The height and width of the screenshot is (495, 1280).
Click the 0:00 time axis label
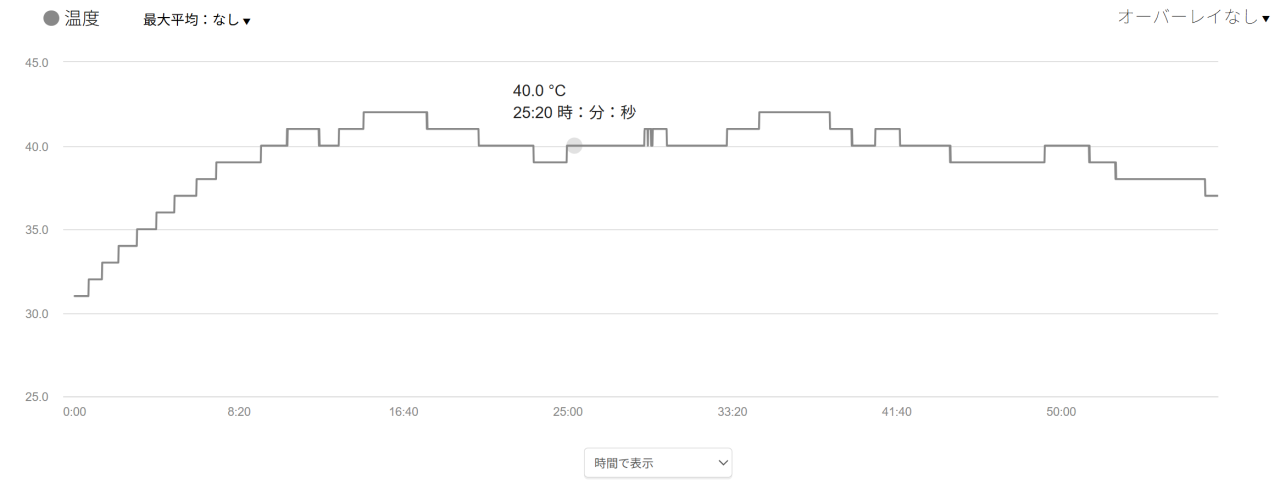coord(75,412)
